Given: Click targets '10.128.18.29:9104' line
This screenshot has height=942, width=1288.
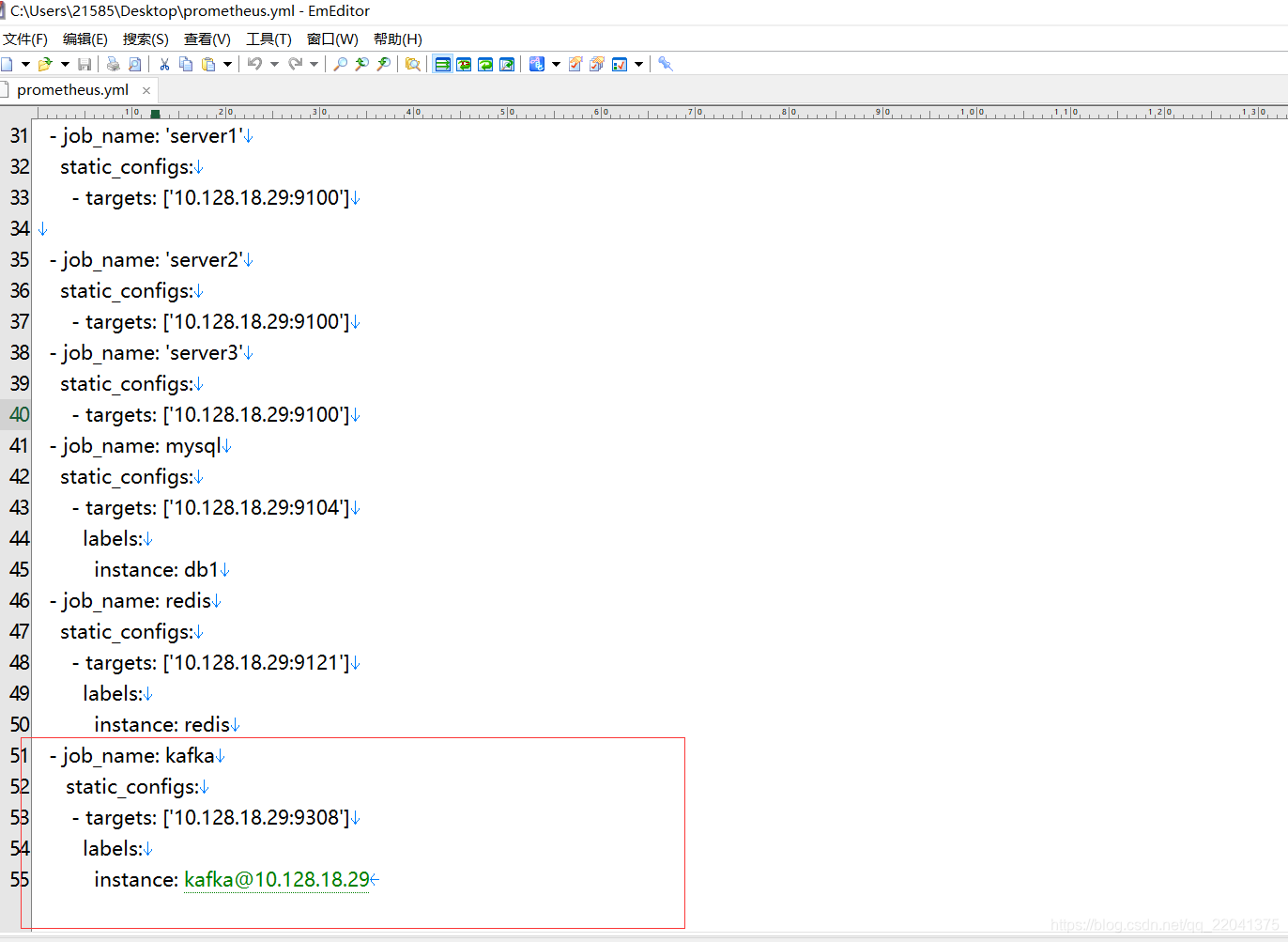Looking at the screenshot, I should (210, 507).
